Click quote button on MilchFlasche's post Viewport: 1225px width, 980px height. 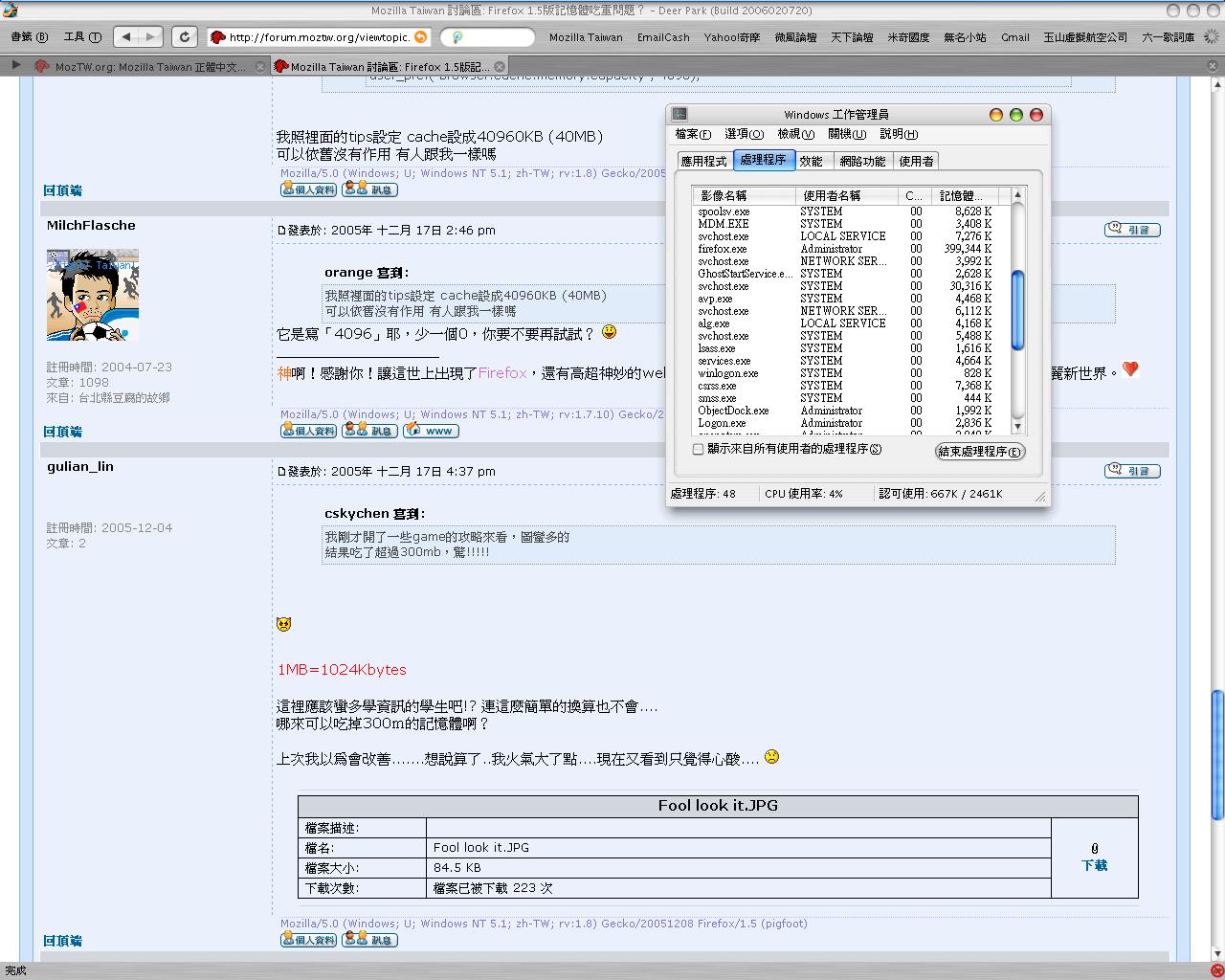1132,230
